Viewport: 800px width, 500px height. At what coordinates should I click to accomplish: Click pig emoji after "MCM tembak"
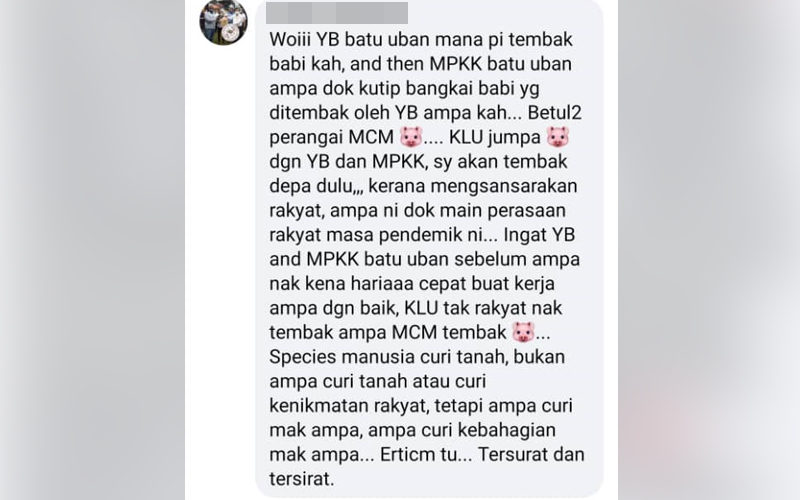click(523, 333)
